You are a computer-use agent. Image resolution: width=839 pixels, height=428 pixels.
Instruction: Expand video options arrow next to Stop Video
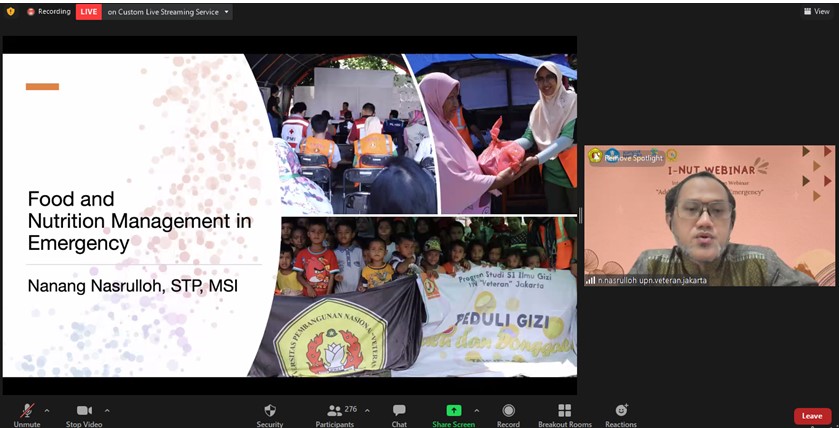click(107, 411)
